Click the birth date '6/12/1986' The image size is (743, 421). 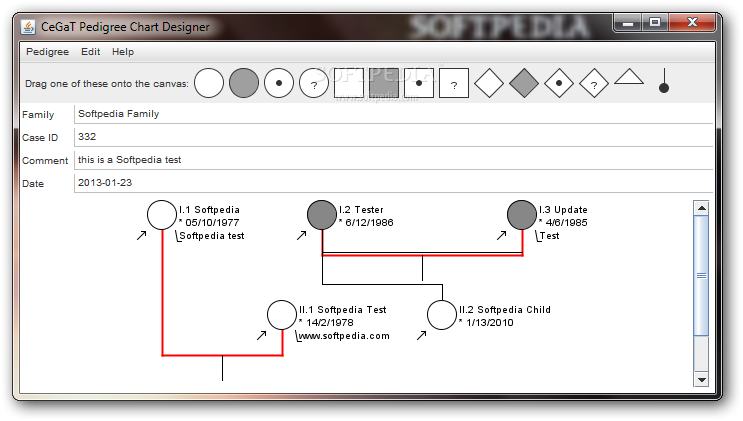pyautogui.click(x=369, y=222)
